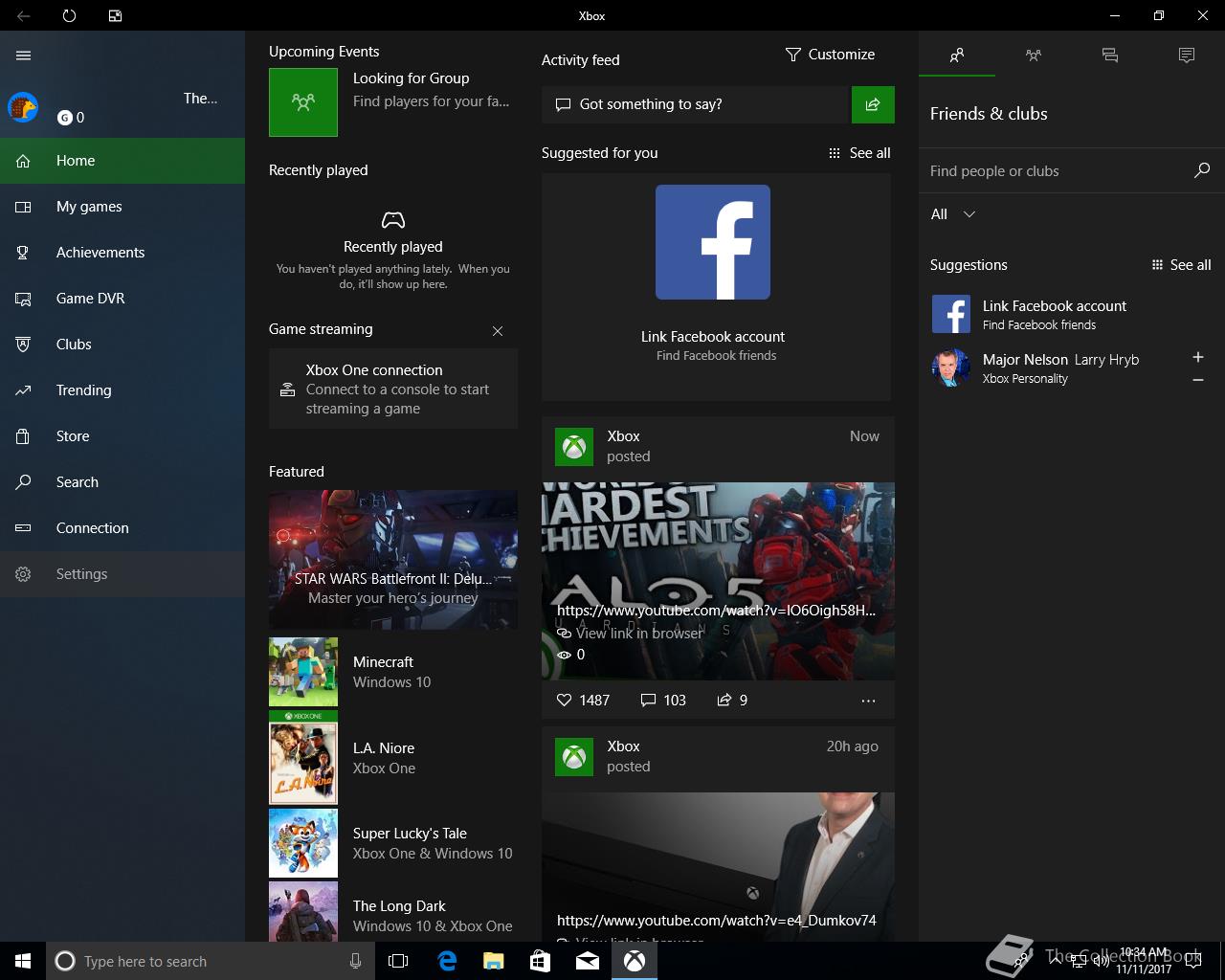The width and height of the screenshot is (1225, 980).
Task: Open Microsoft Store taskbar icon
Action: 540,961
